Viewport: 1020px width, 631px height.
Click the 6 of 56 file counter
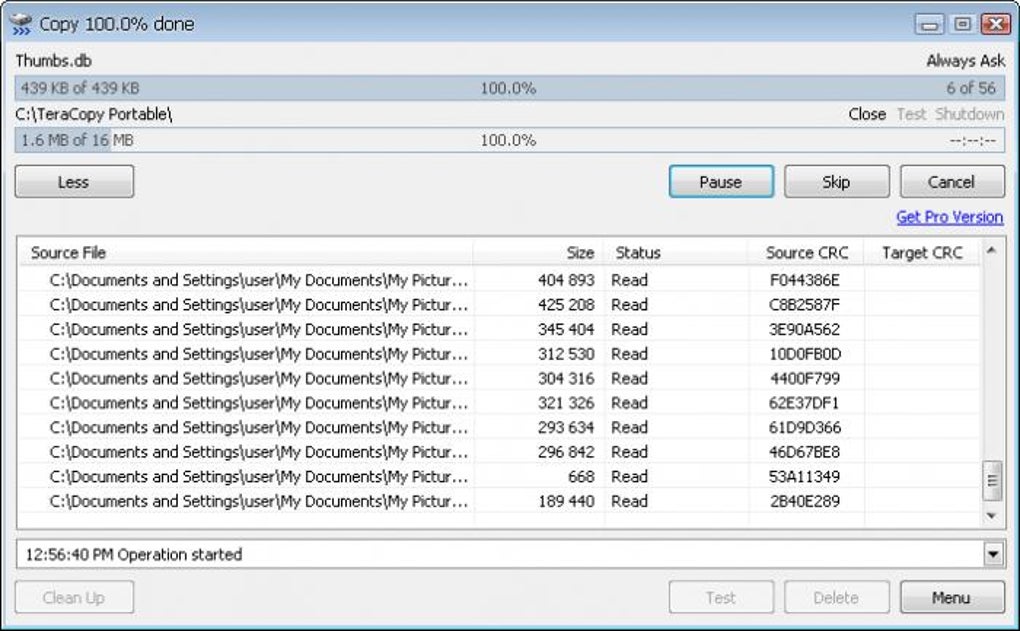[971, 88]
